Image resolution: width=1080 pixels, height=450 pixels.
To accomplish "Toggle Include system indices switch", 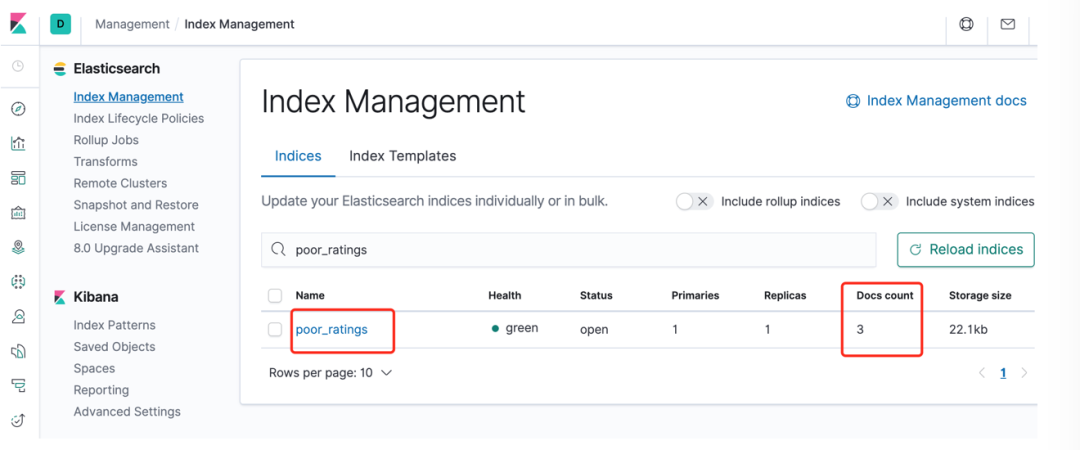I will [878, 201].
